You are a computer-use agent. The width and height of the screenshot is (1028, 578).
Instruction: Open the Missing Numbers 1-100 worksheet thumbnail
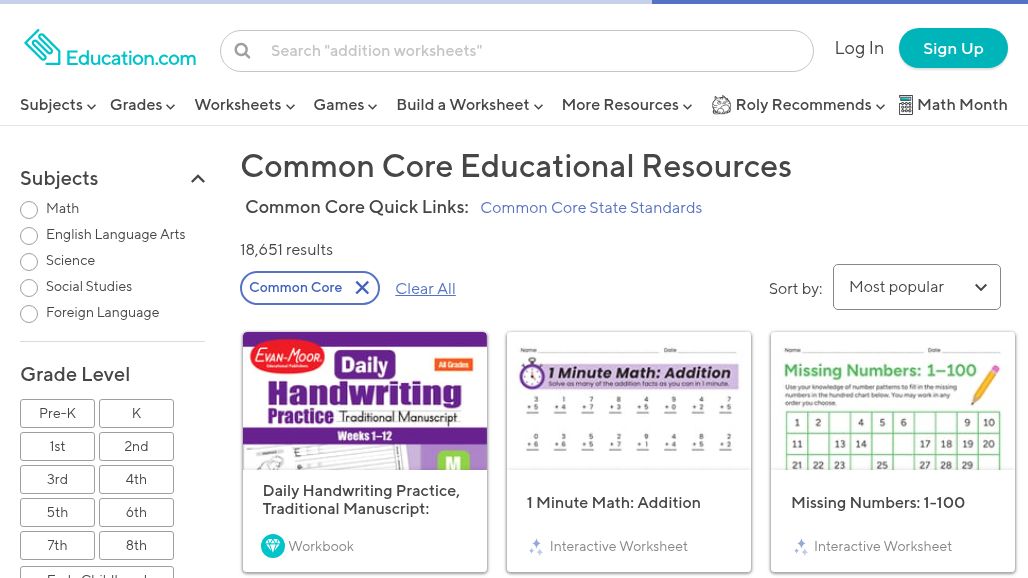tap(892, 401)
